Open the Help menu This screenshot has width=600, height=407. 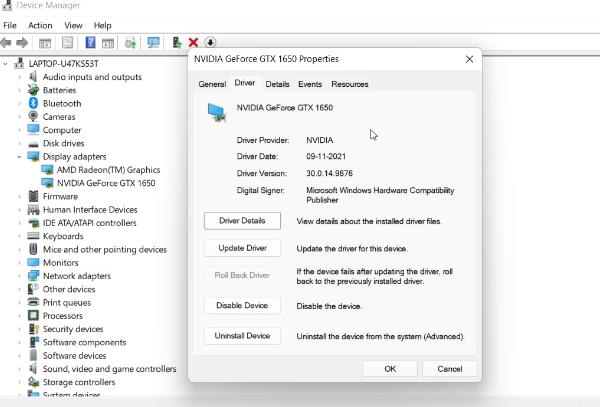click(103, 25)
